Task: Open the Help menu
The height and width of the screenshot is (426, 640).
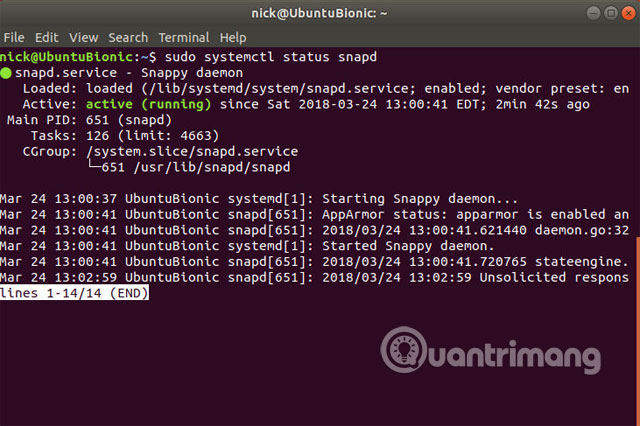Action: 233,38
